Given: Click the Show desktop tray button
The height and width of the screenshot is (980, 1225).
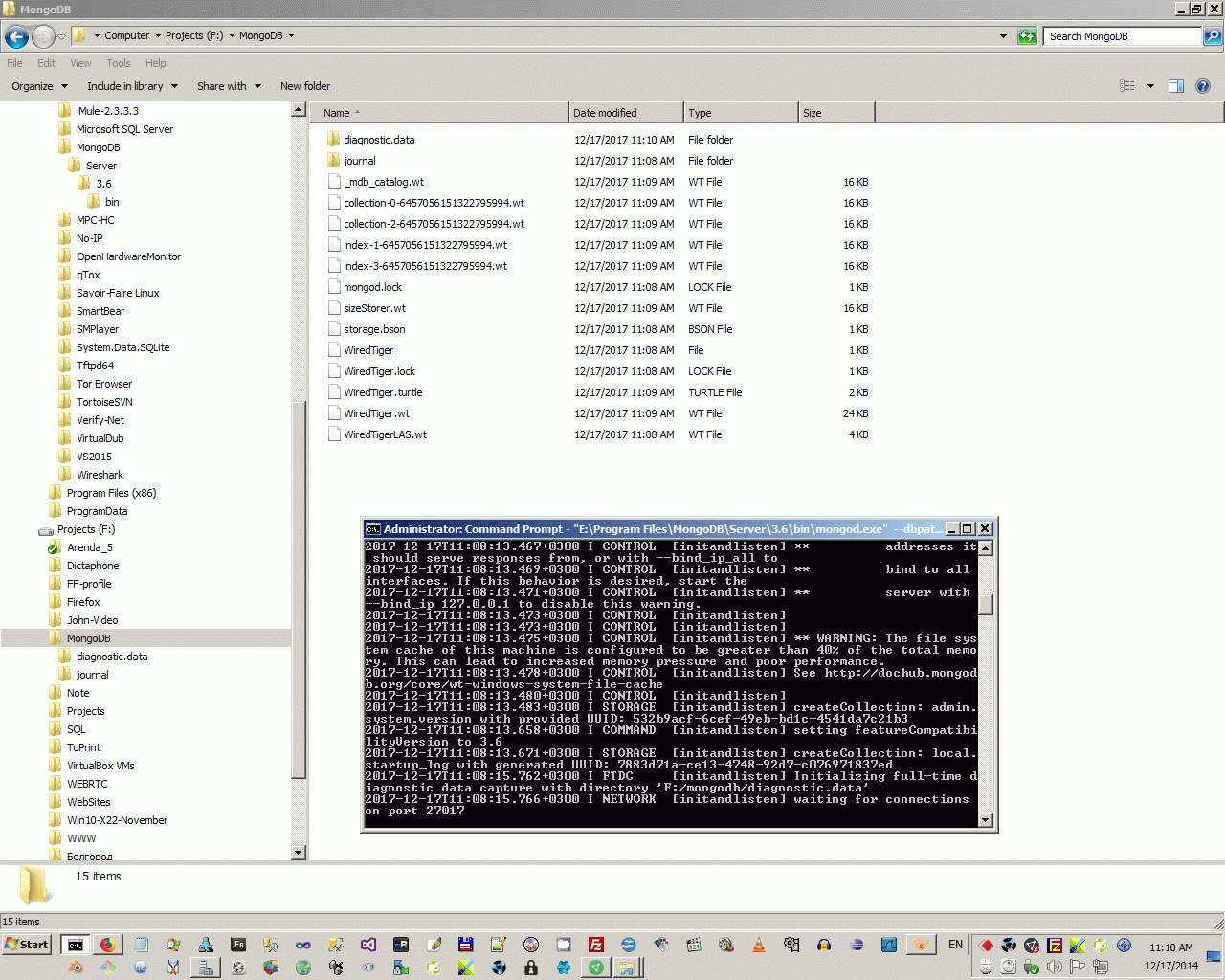Looking at the screenshot, I should [1214, 955].
